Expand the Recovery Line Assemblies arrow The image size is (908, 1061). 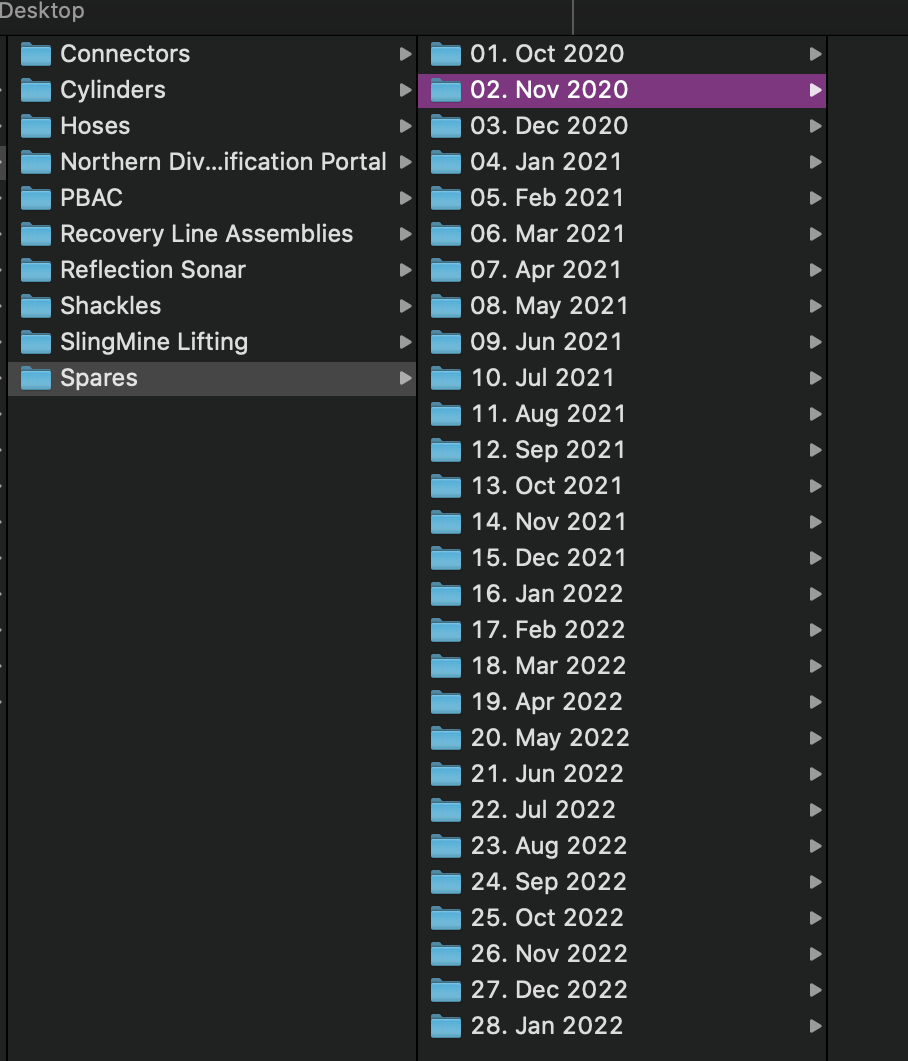[405, 234]
